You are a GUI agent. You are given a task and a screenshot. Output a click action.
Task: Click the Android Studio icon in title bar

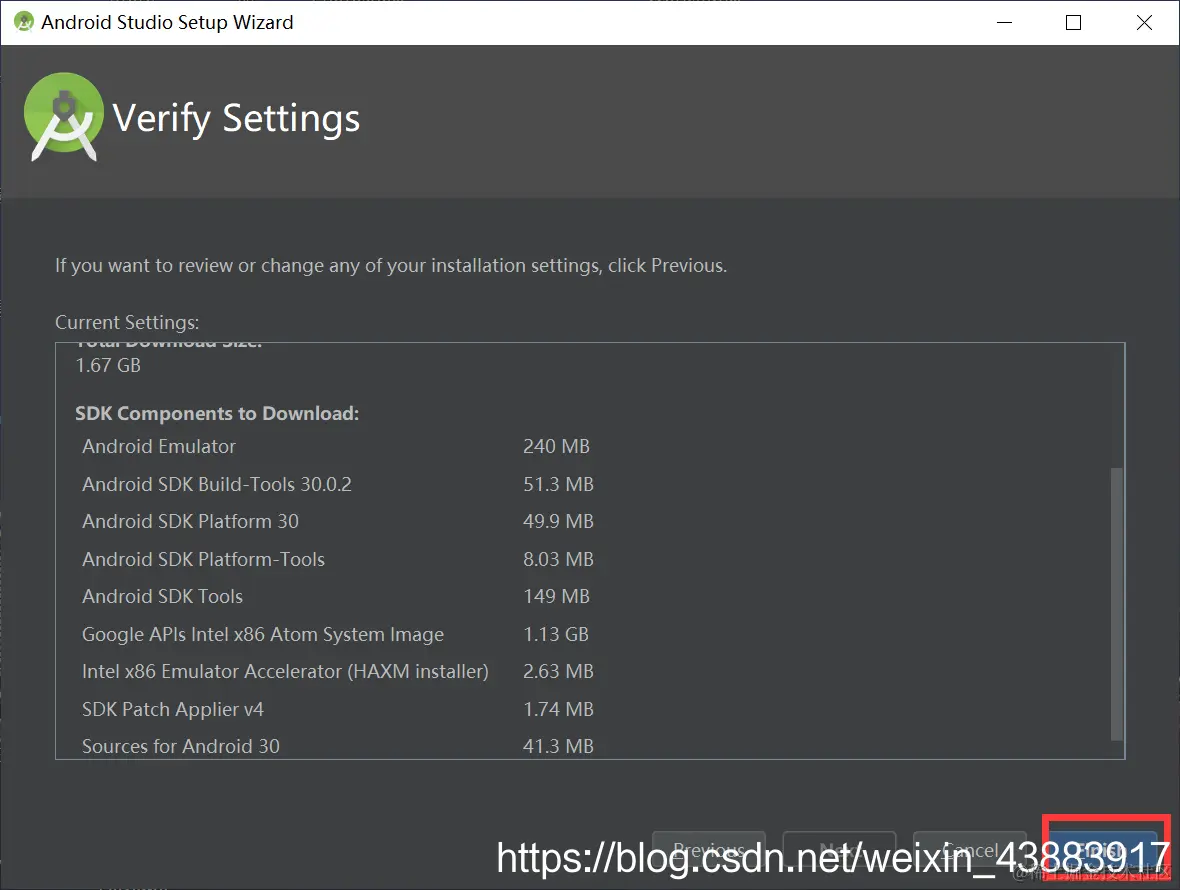(x=24, y=22)
